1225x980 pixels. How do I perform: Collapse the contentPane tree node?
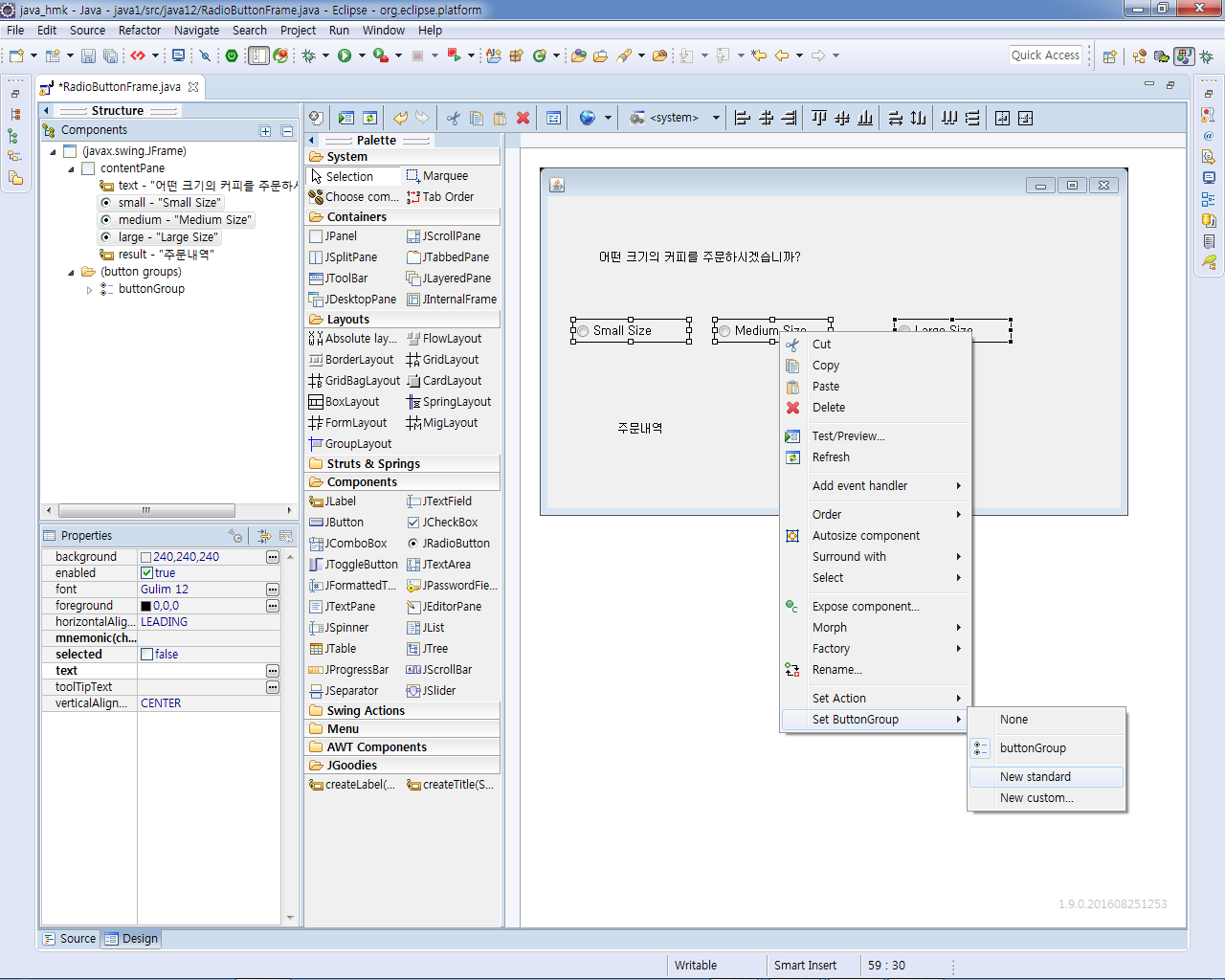point(71,168)
